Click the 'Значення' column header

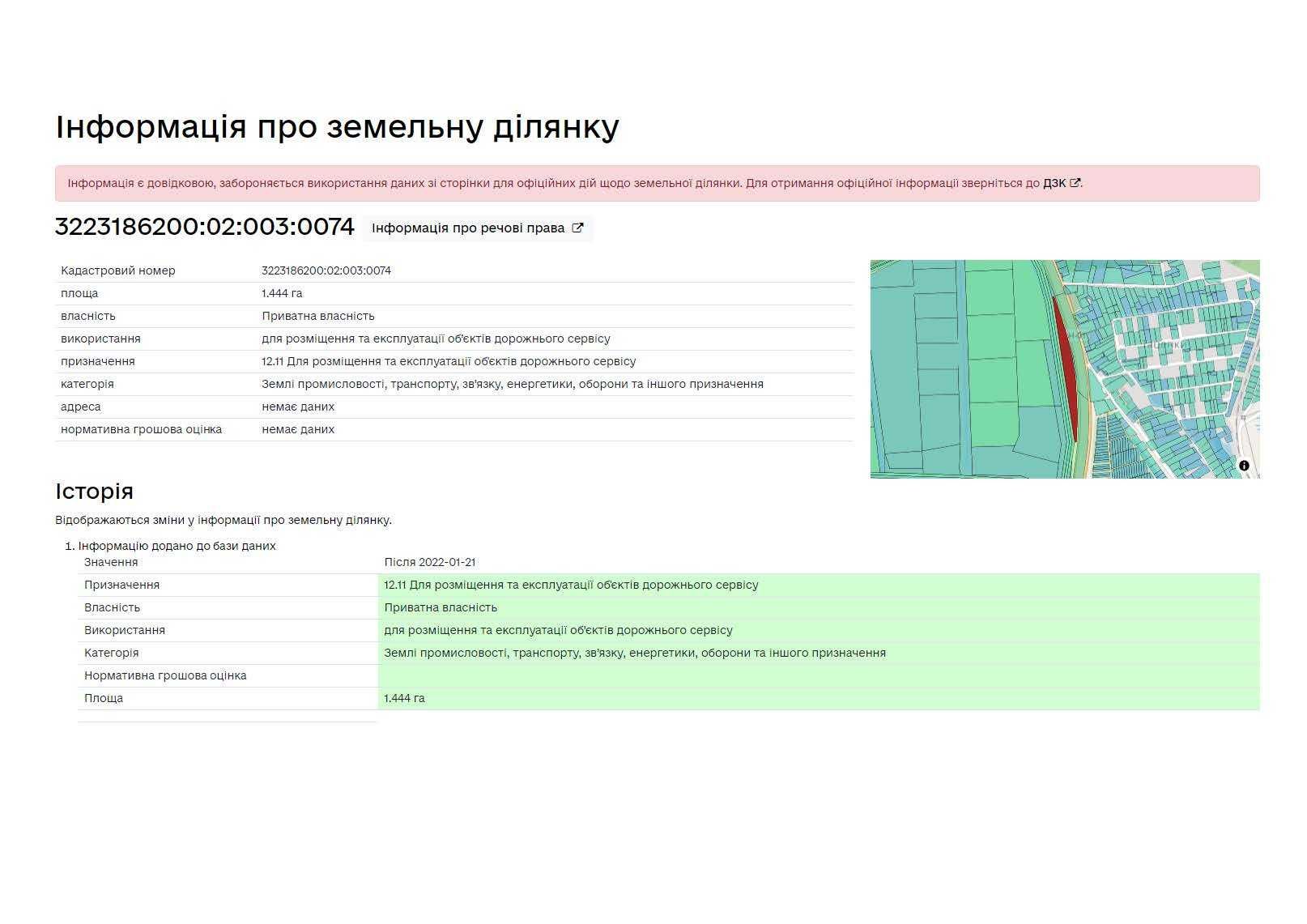111,562
